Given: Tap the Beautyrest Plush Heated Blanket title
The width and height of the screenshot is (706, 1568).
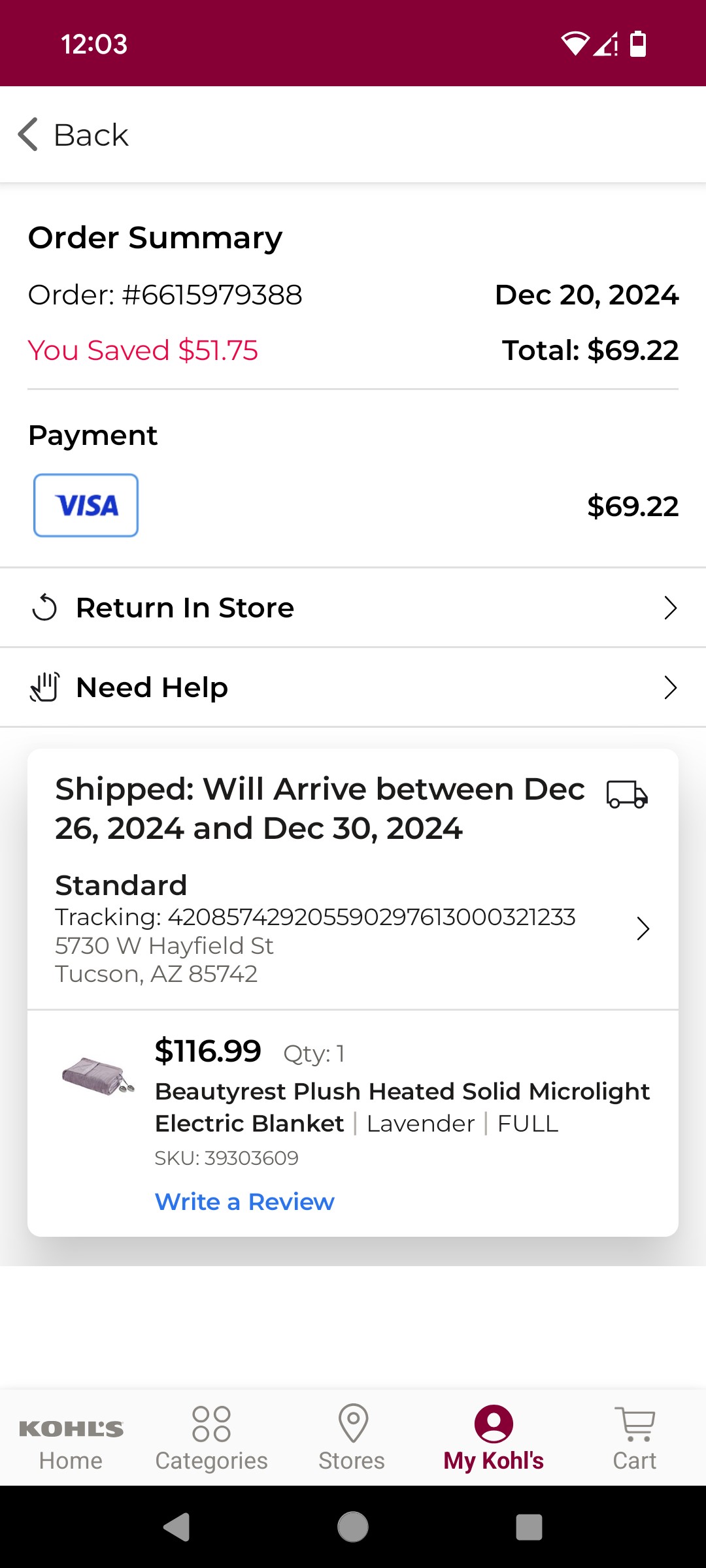Looking at the screenshot, I should tap(402, 1107).
